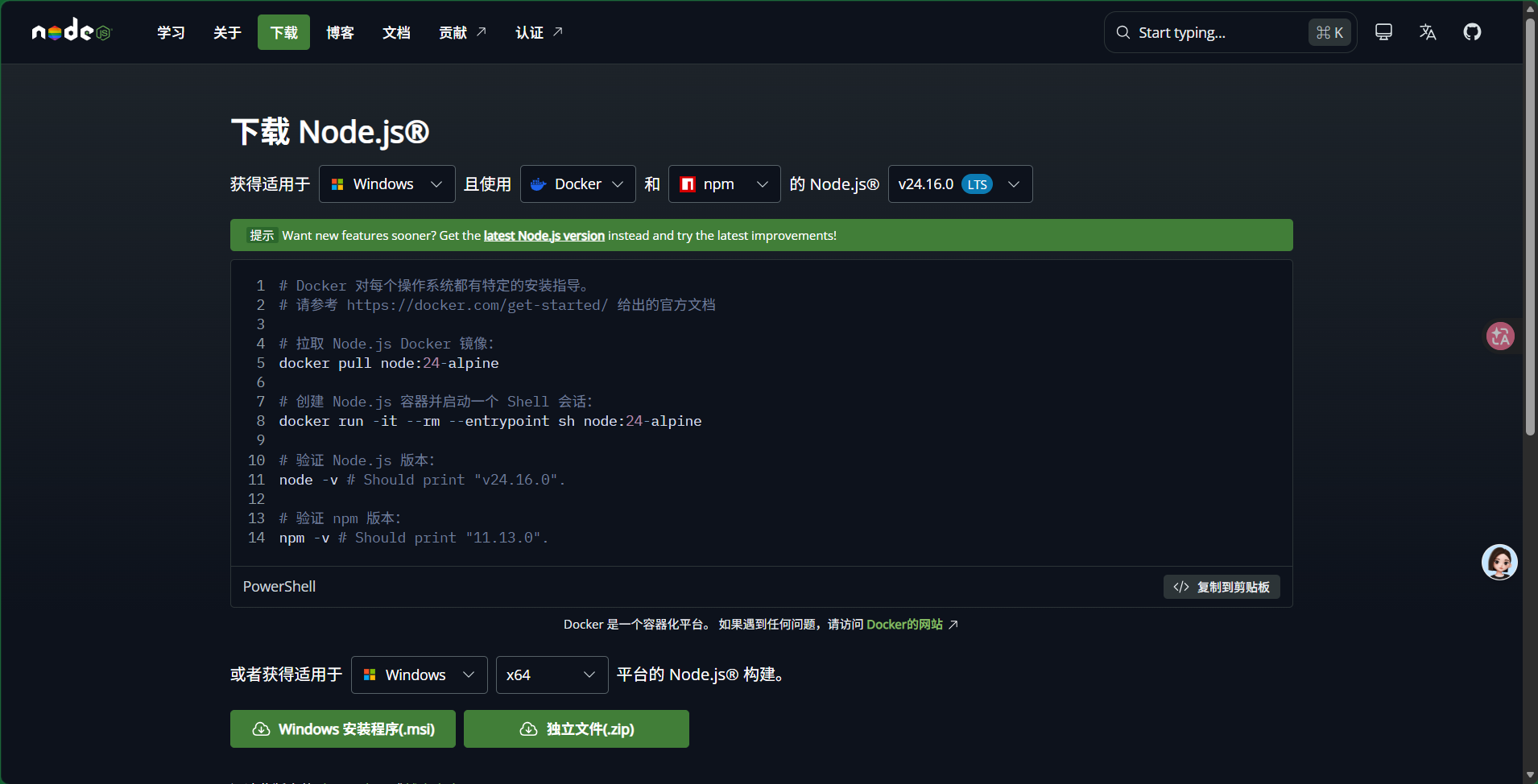Click the docker pull node:24-alpine line
This screenshot has width=1538, height=784.
point(389,363)
